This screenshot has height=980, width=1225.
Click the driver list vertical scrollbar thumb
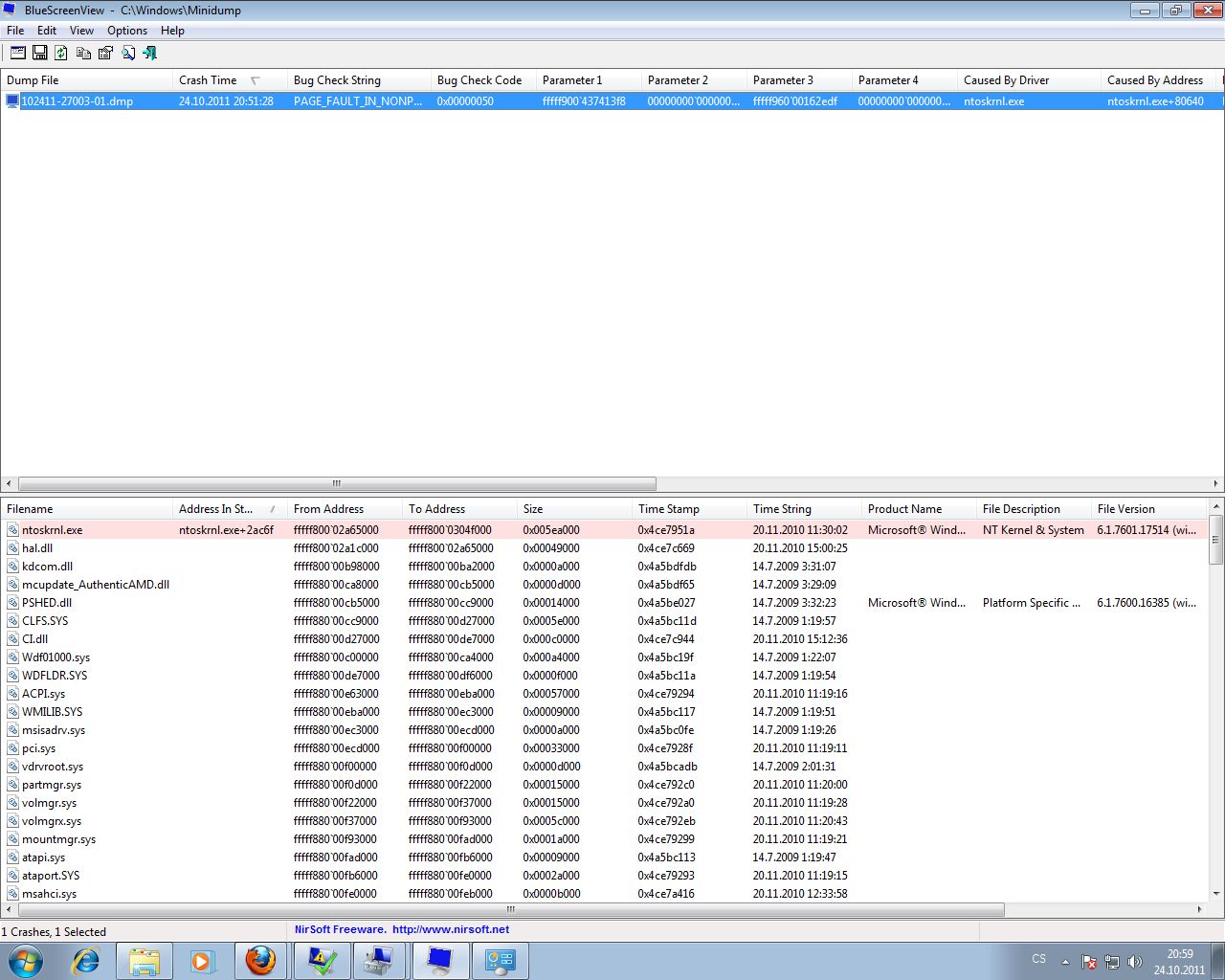1216,540
